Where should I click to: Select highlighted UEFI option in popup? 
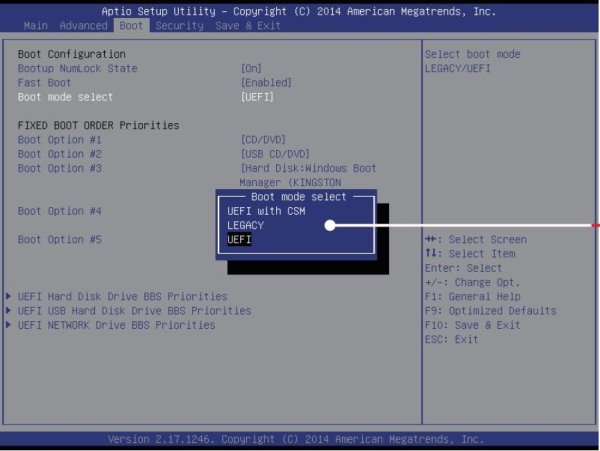239,239
